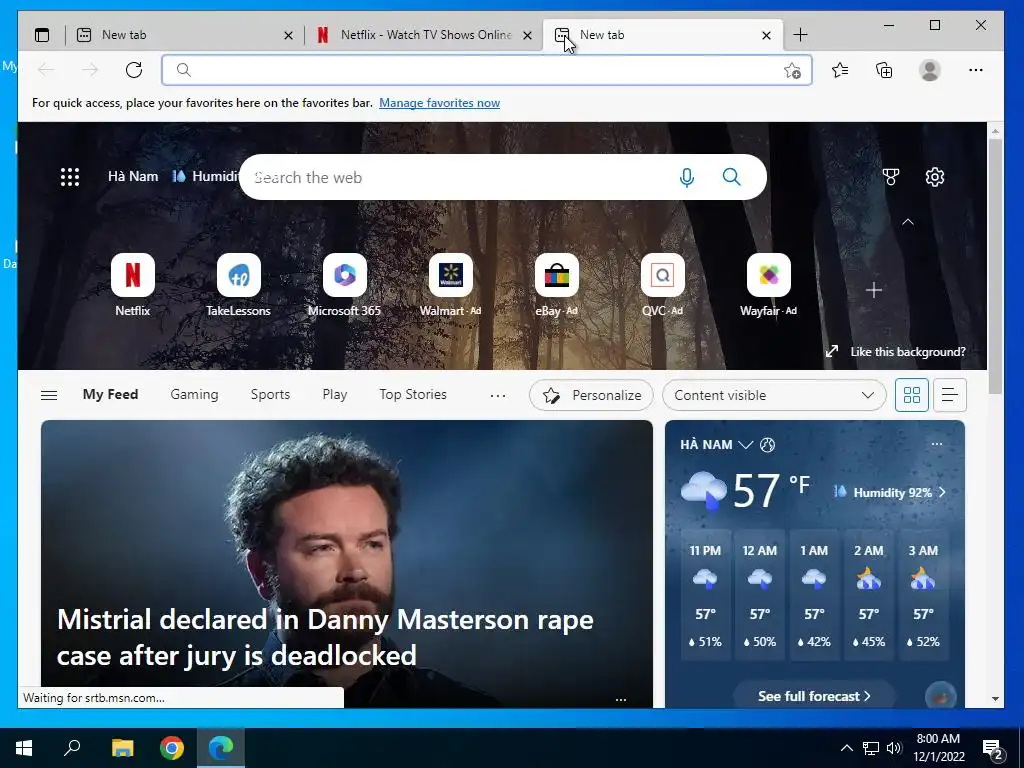
Task: Open the new tab plus button
Action: pyautogui.click(x=800, y=35)
